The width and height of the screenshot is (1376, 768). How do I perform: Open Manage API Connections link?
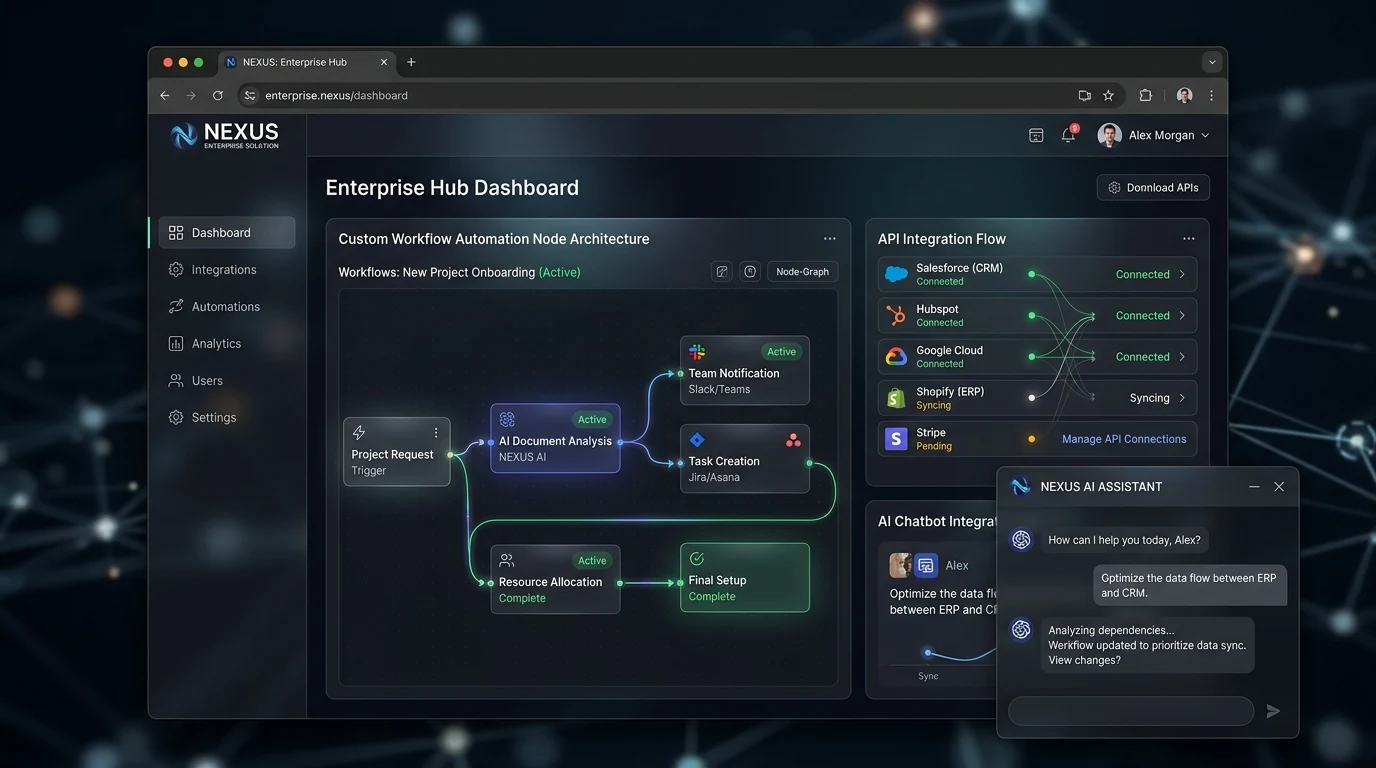click(x=1124, y=439)
